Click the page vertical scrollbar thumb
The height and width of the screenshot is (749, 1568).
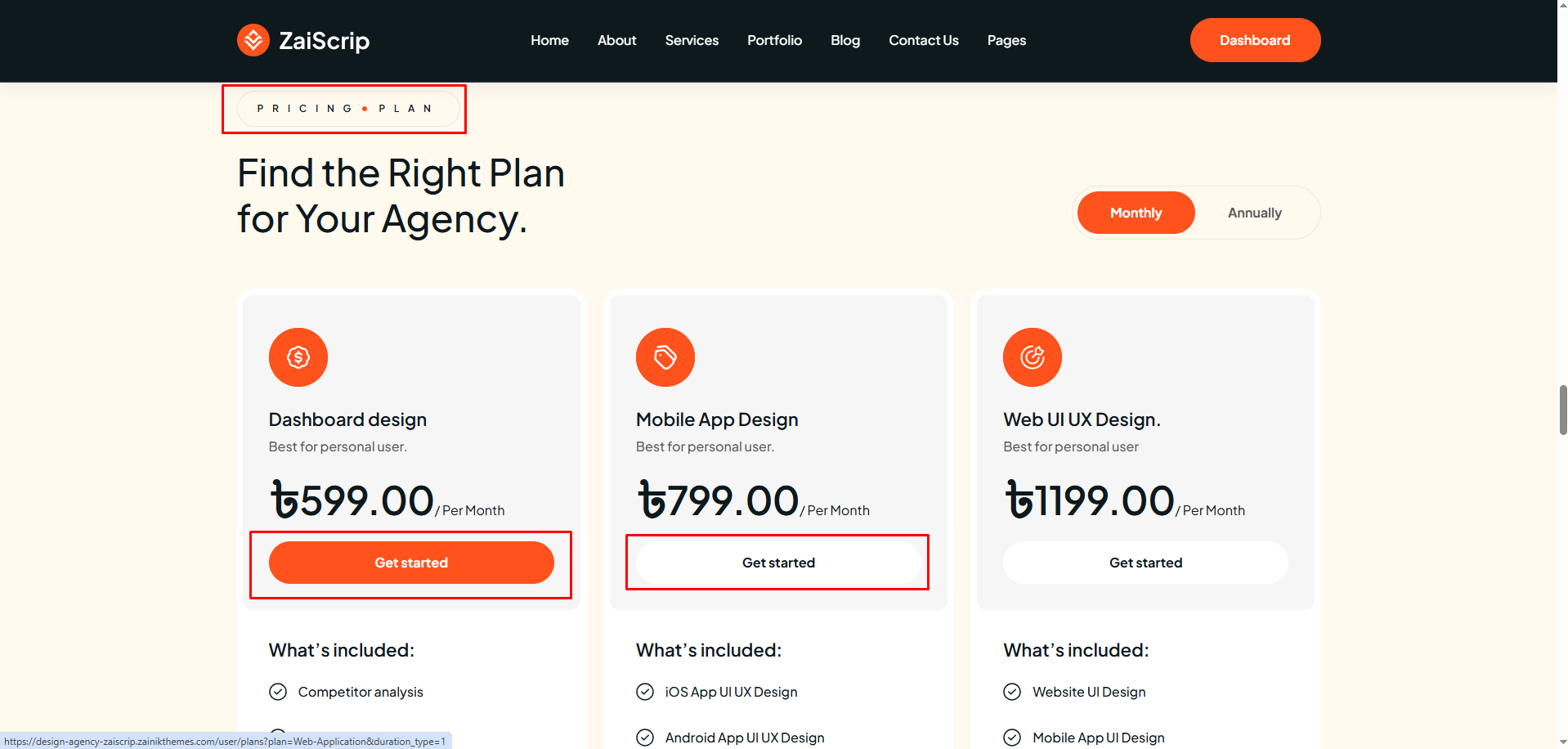(x=1562, y=410)
